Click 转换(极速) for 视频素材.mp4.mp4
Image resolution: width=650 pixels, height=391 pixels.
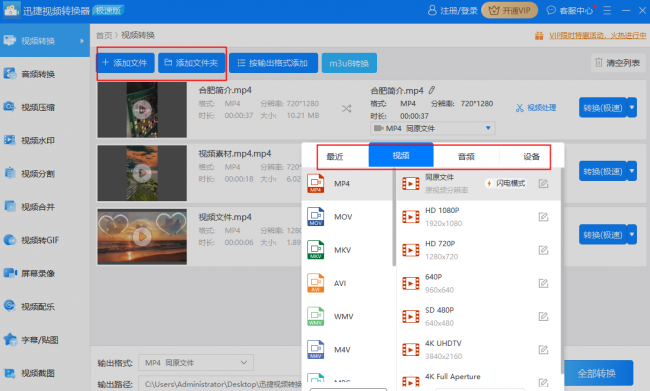pyautogui.click(x=603, y=171)
